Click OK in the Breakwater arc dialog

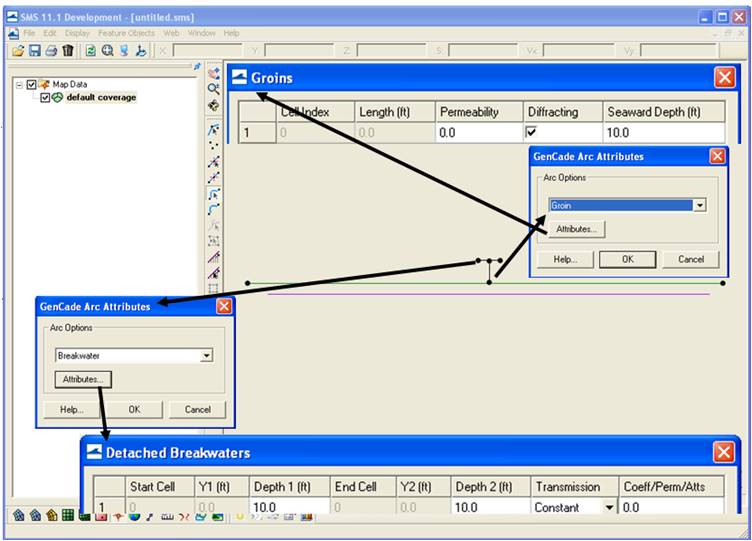134,409
